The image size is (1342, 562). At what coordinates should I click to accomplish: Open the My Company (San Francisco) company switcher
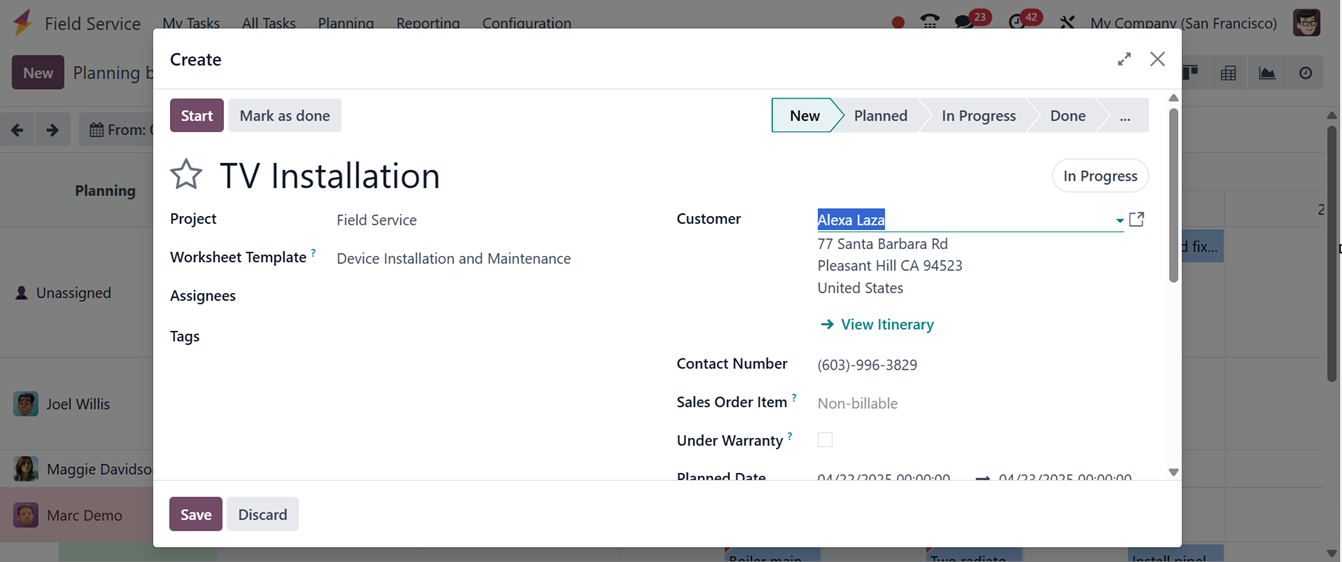(1183, 23)
